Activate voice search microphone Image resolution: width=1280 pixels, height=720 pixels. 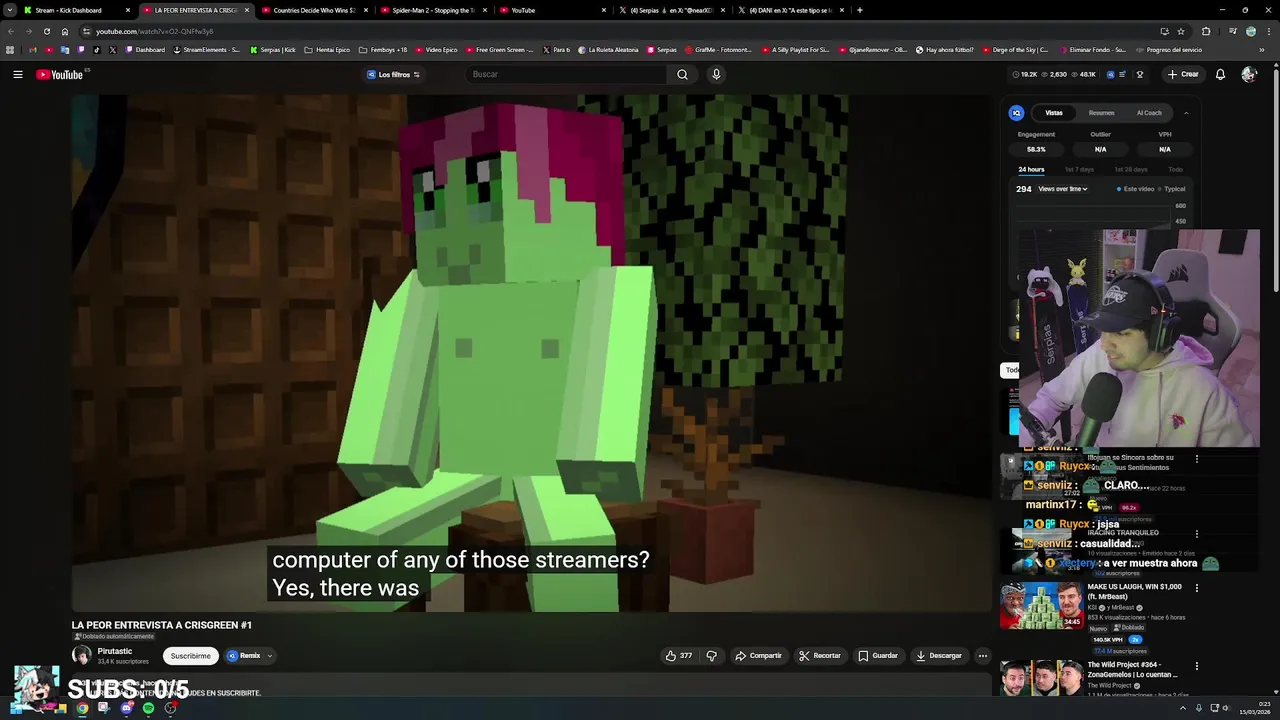pos(716,74)
